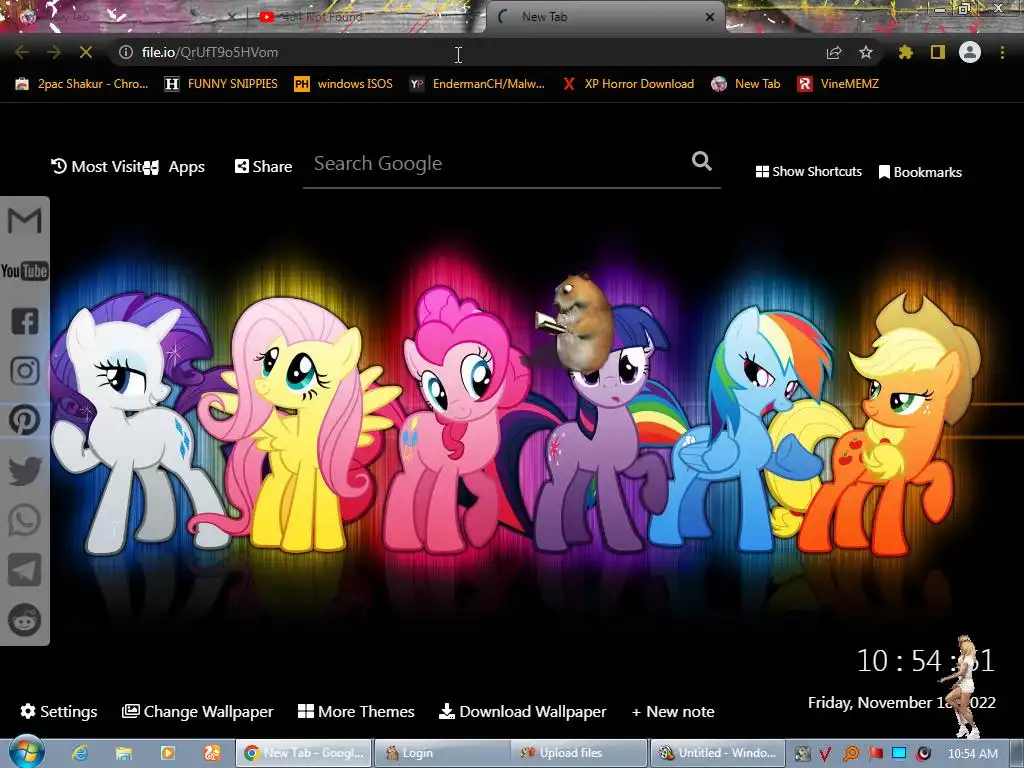Click the dancing figure desktop mascot

tap(965, 686)
